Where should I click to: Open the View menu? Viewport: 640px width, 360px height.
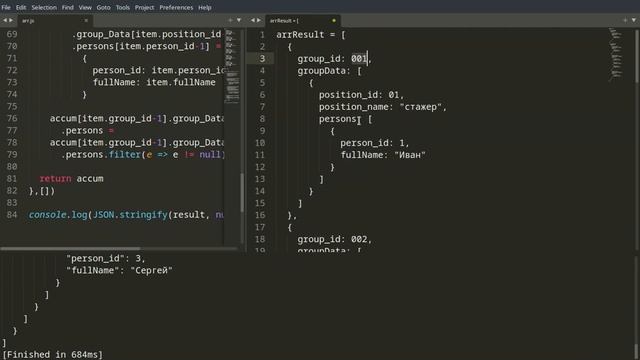click(x=85, y=7)
